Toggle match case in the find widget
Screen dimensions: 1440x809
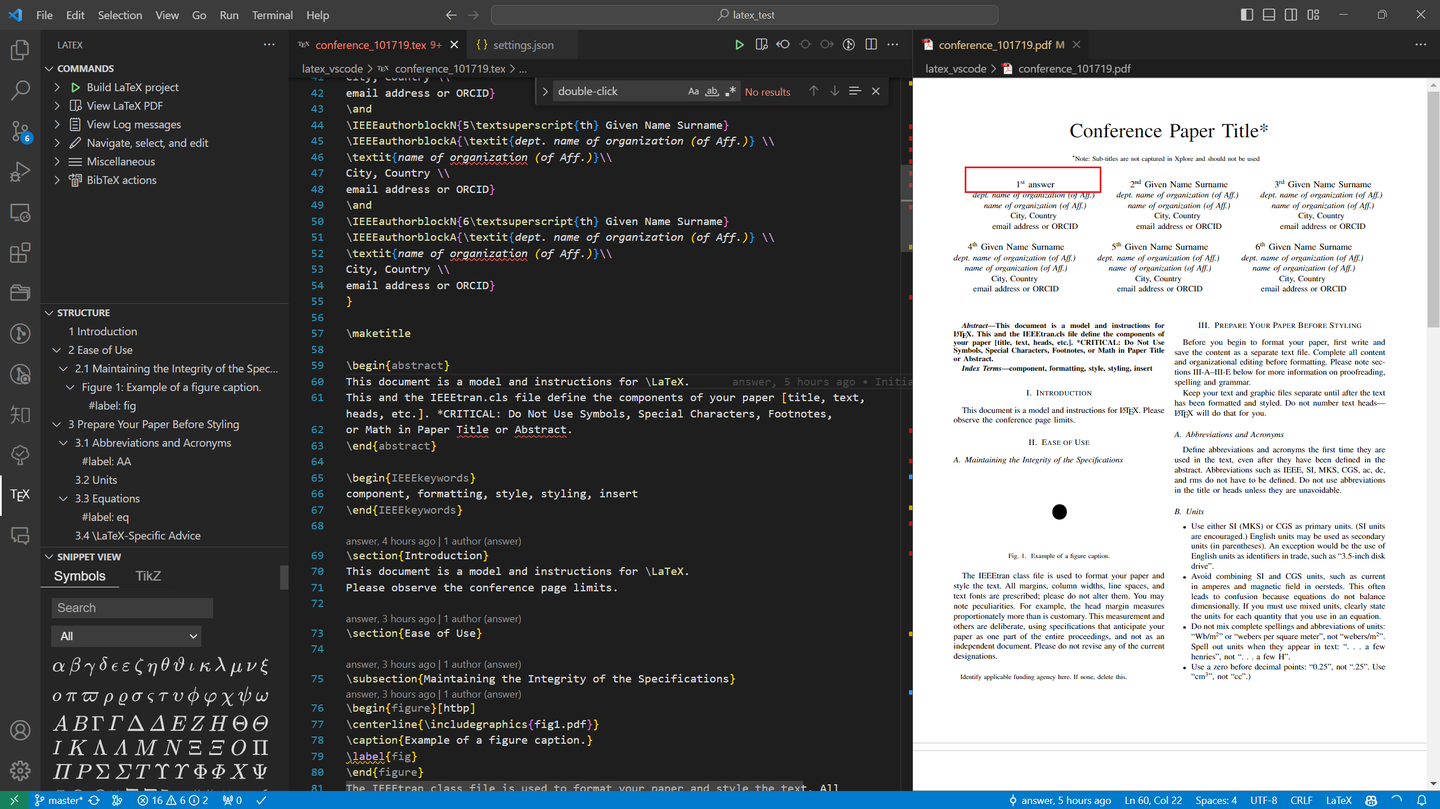(694, 91)
